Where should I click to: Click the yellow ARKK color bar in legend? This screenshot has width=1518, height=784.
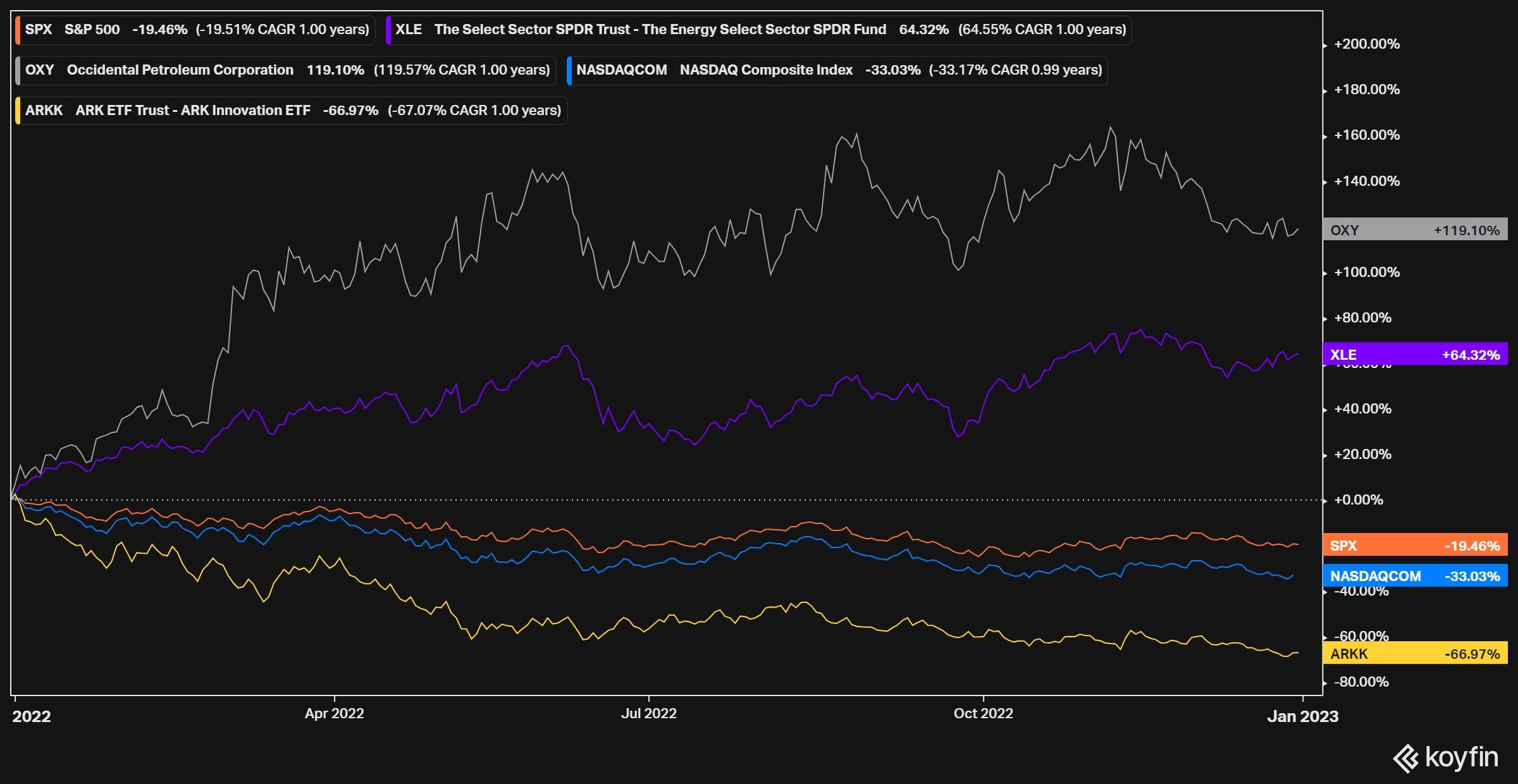pos(18,111)
